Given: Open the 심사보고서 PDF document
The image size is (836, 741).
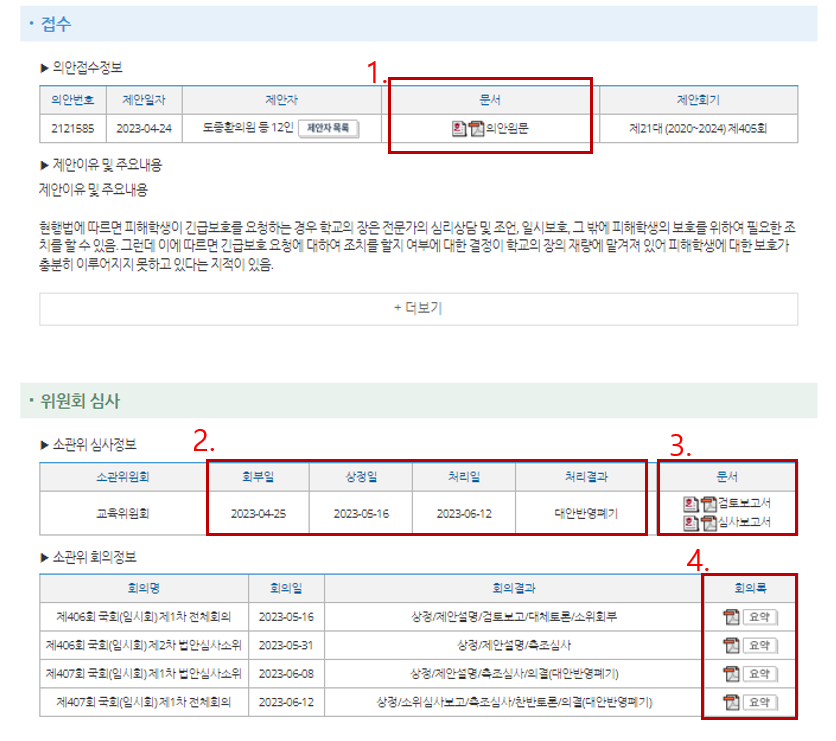Looking at the screenshot, I should [707, 523].
